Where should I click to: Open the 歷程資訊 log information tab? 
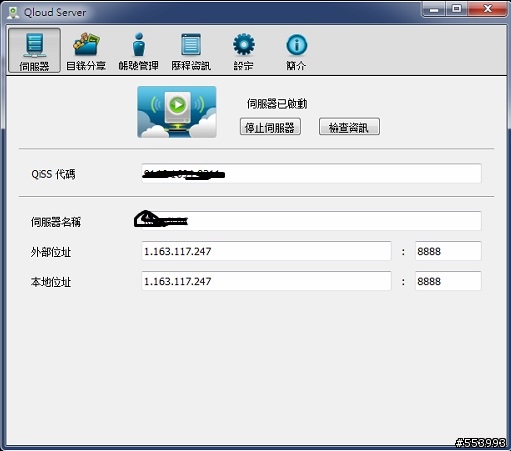point(191,50)
